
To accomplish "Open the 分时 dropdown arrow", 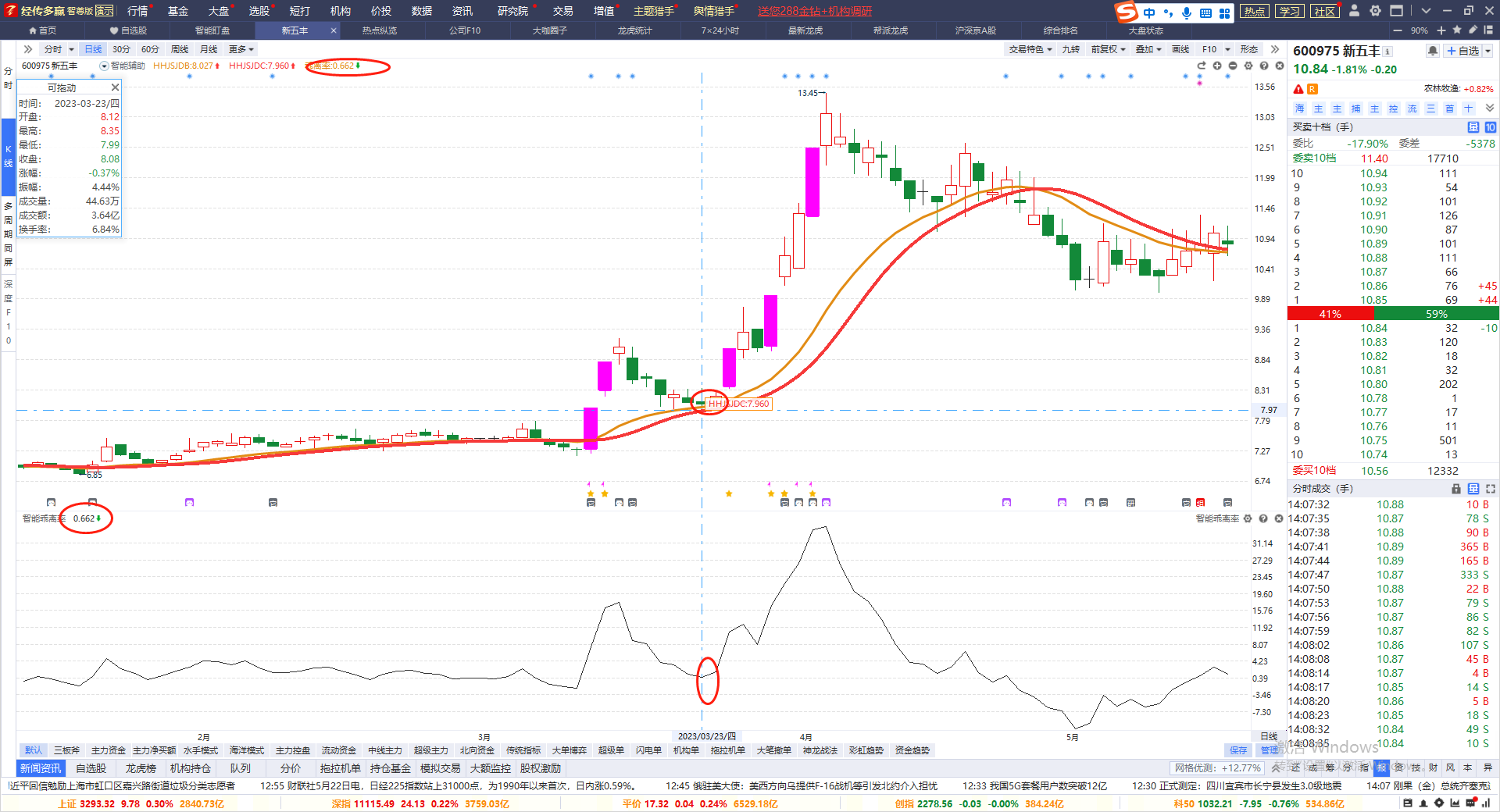I will 71,49.
